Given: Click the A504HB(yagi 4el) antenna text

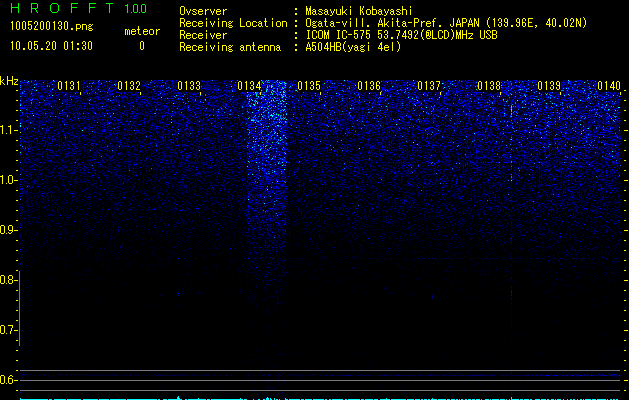Looking at the screenshot, I should pyautogui.click(x=353, y=47).
